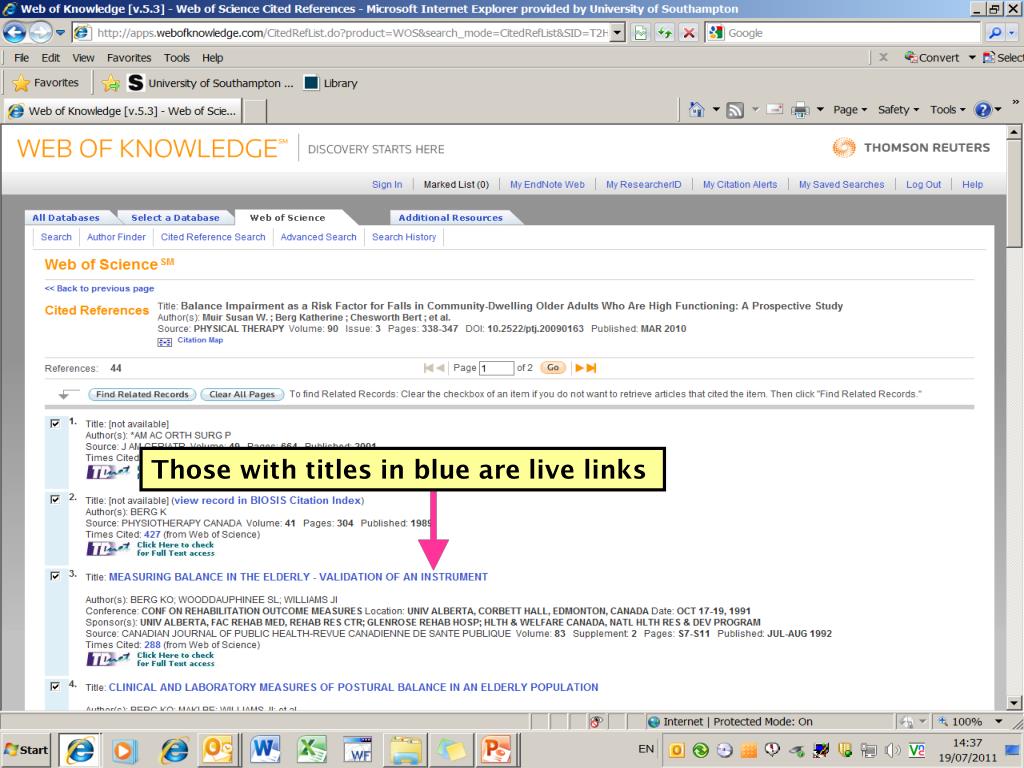Go to next page orange arrow
The height and width of the screenshot is (768, 1024).
[579, 368]
